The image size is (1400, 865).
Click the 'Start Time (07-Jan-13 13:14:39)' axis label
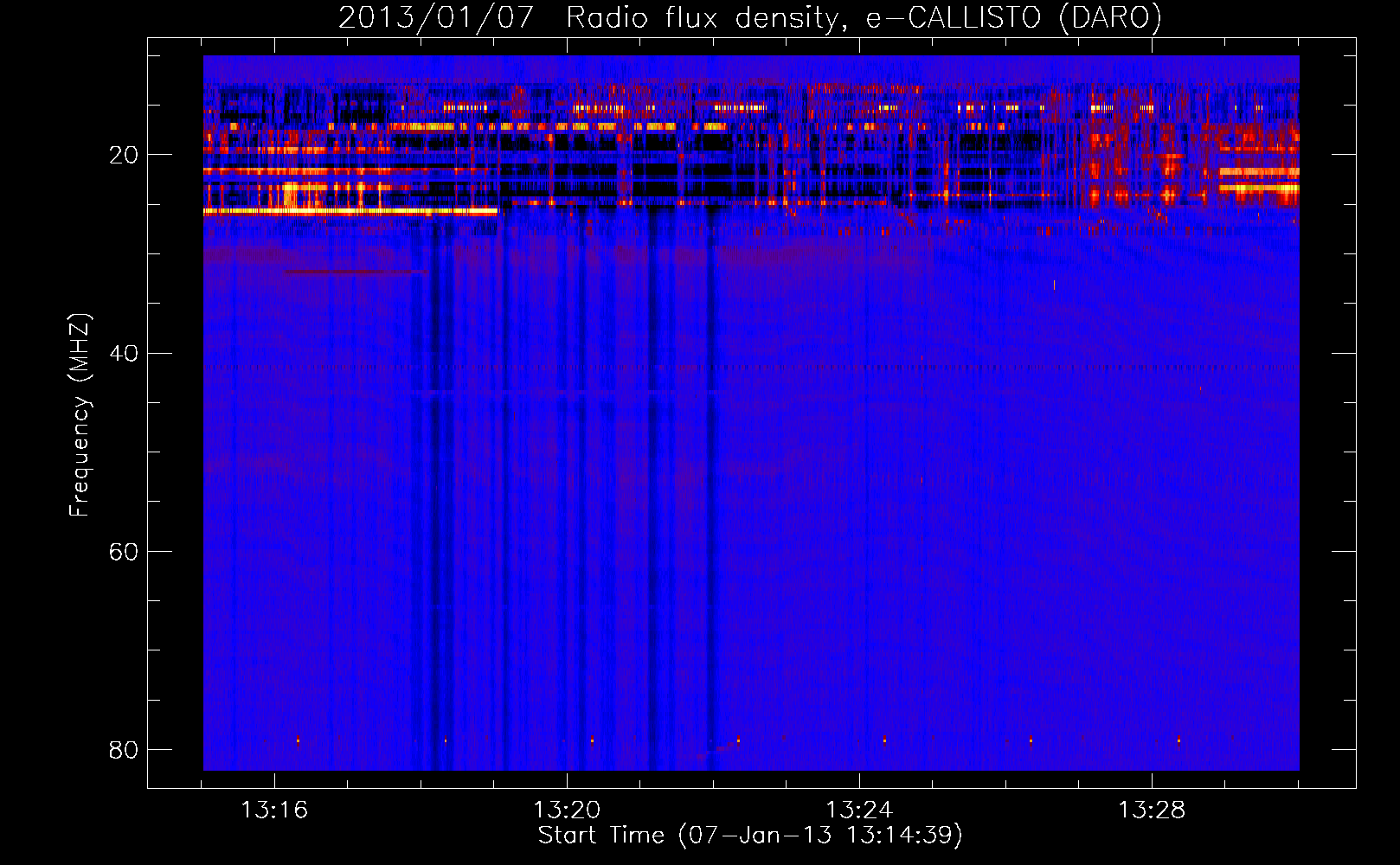coord(750,835)
